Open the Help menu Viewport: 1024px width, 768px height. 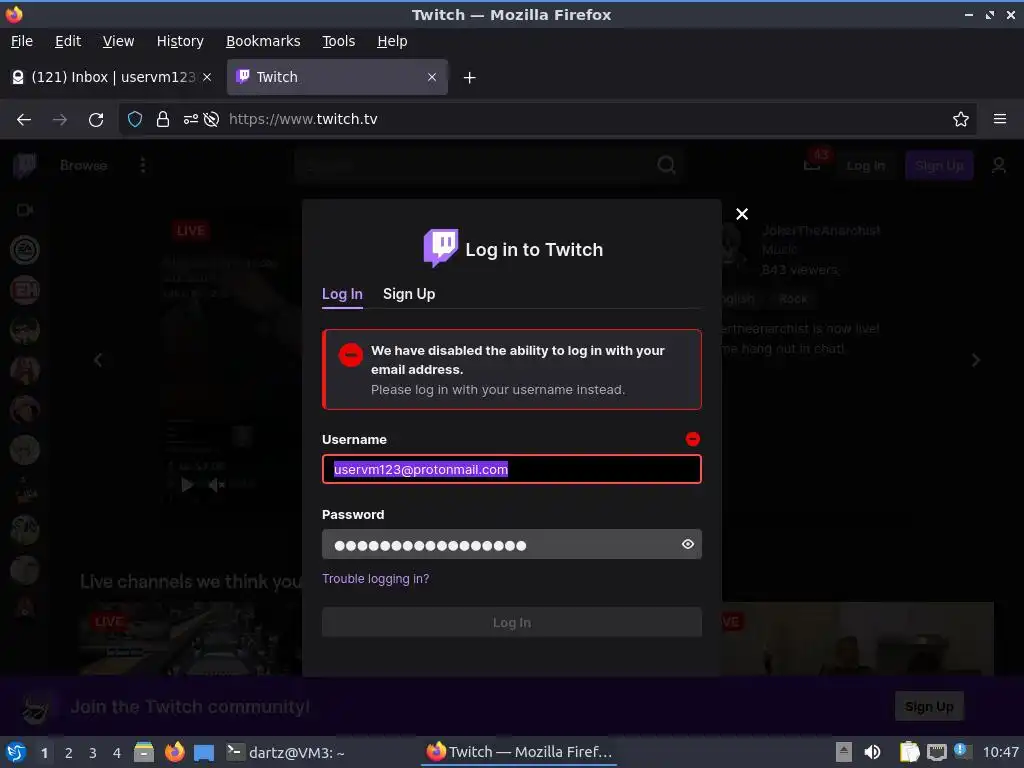(392, 41)
